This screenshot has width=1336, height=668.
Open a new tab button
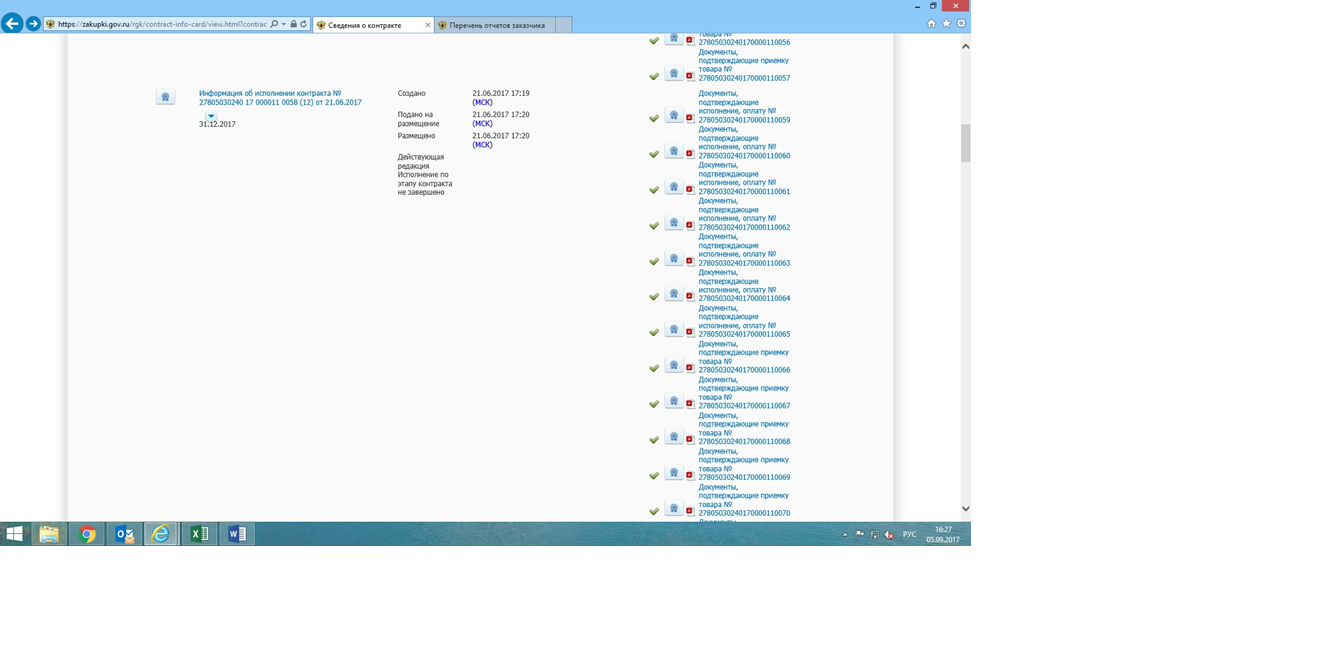pos(562,25)
